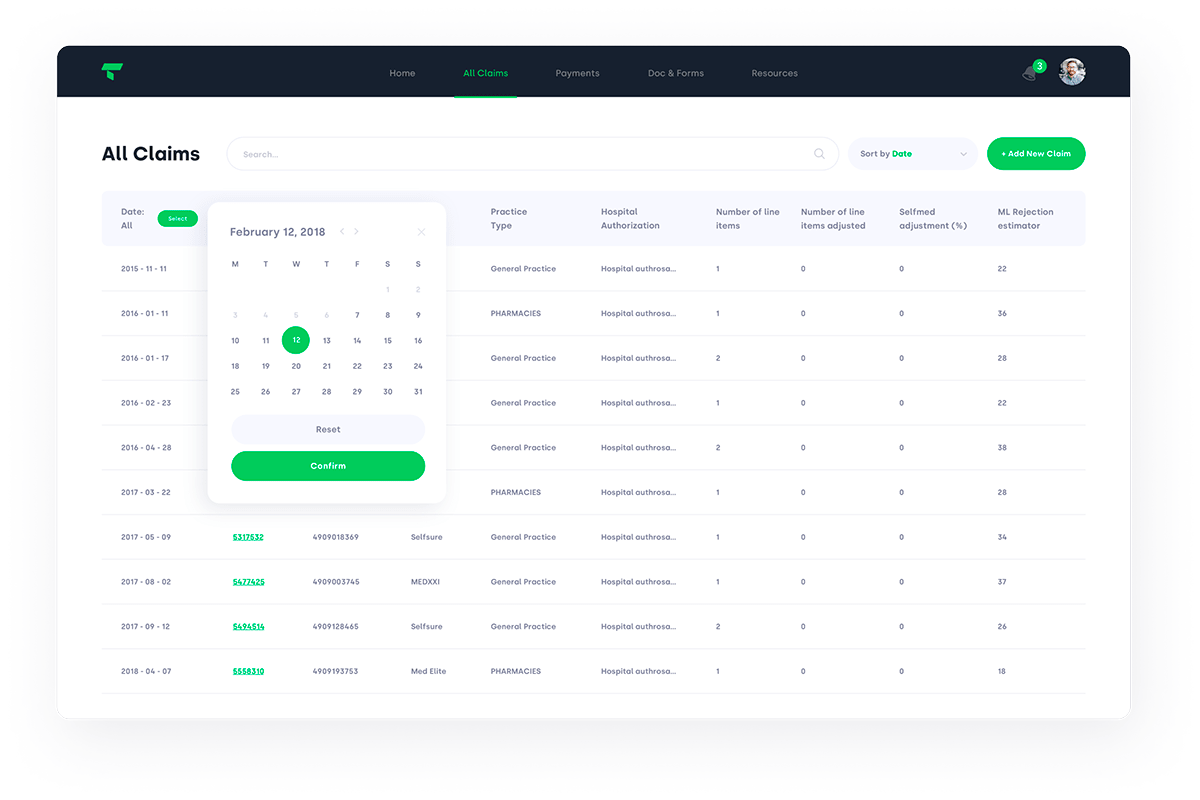Click number 4909003745

pyautogui.click(x=336, y=582)
